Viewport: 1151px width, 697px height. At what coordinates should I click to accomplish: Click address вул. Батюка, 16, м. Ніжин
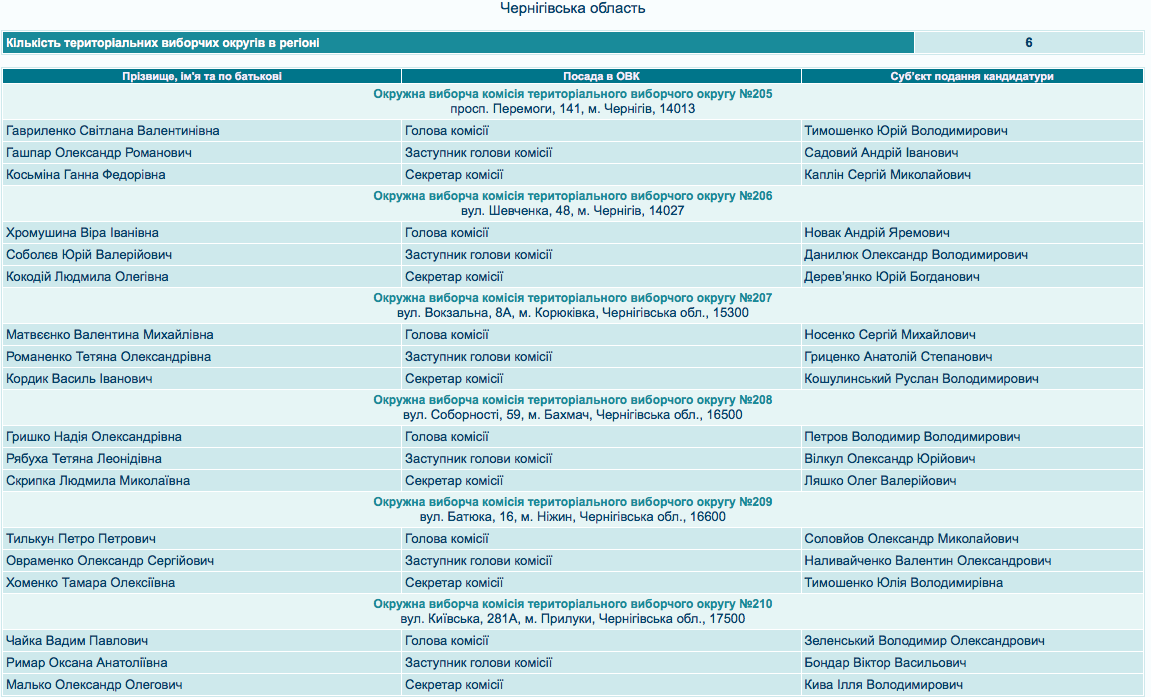click(572, 517)
